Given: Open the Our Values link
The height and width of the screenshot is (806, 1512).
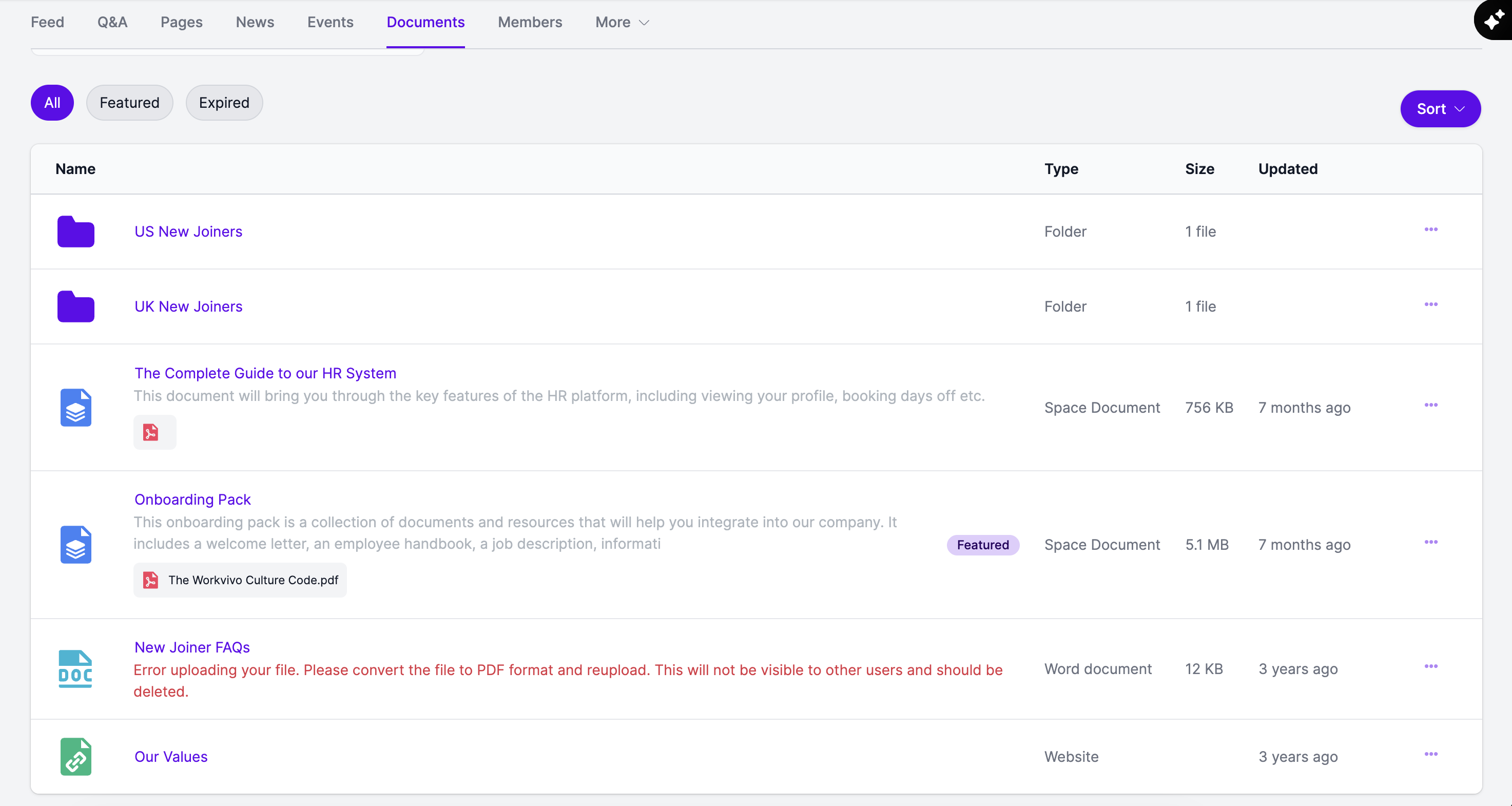Looking at the screenshot, I should click(x=171, y=757).
